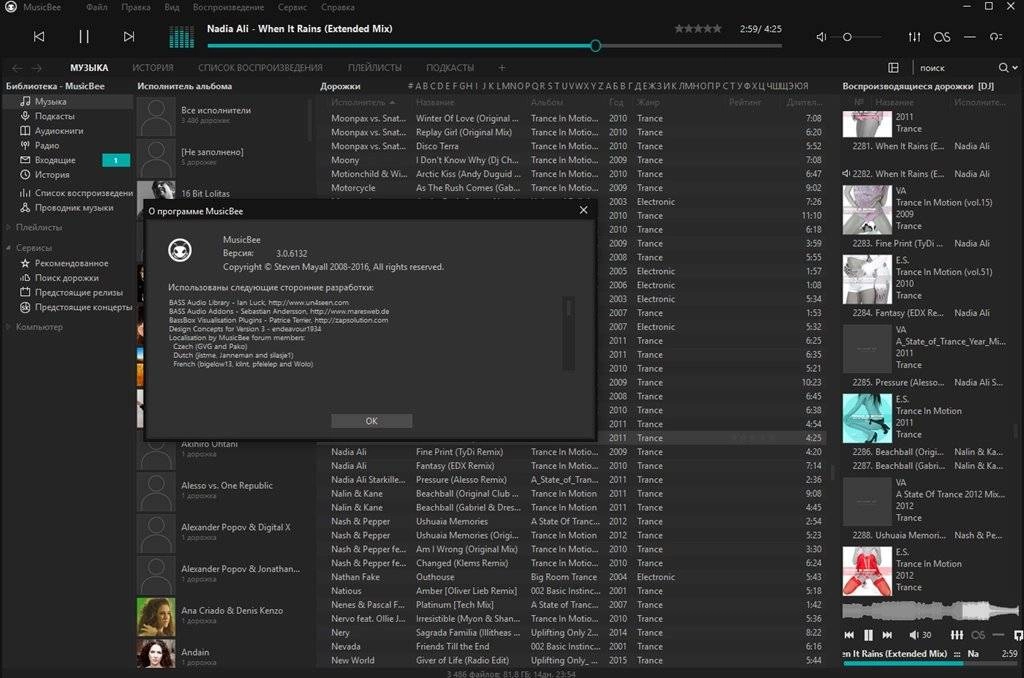The width and height of the screenshot is (1024, 678).
Task: Click into the поиск search field
Action: [955, 68]
